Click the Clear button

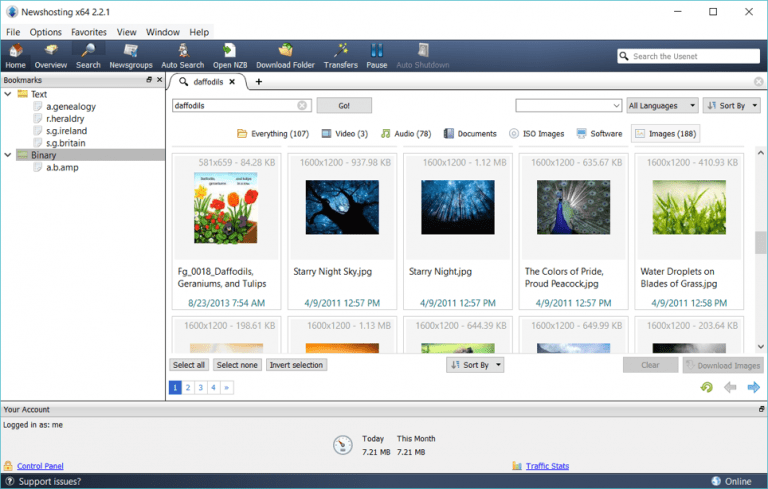tap(650, 365)
